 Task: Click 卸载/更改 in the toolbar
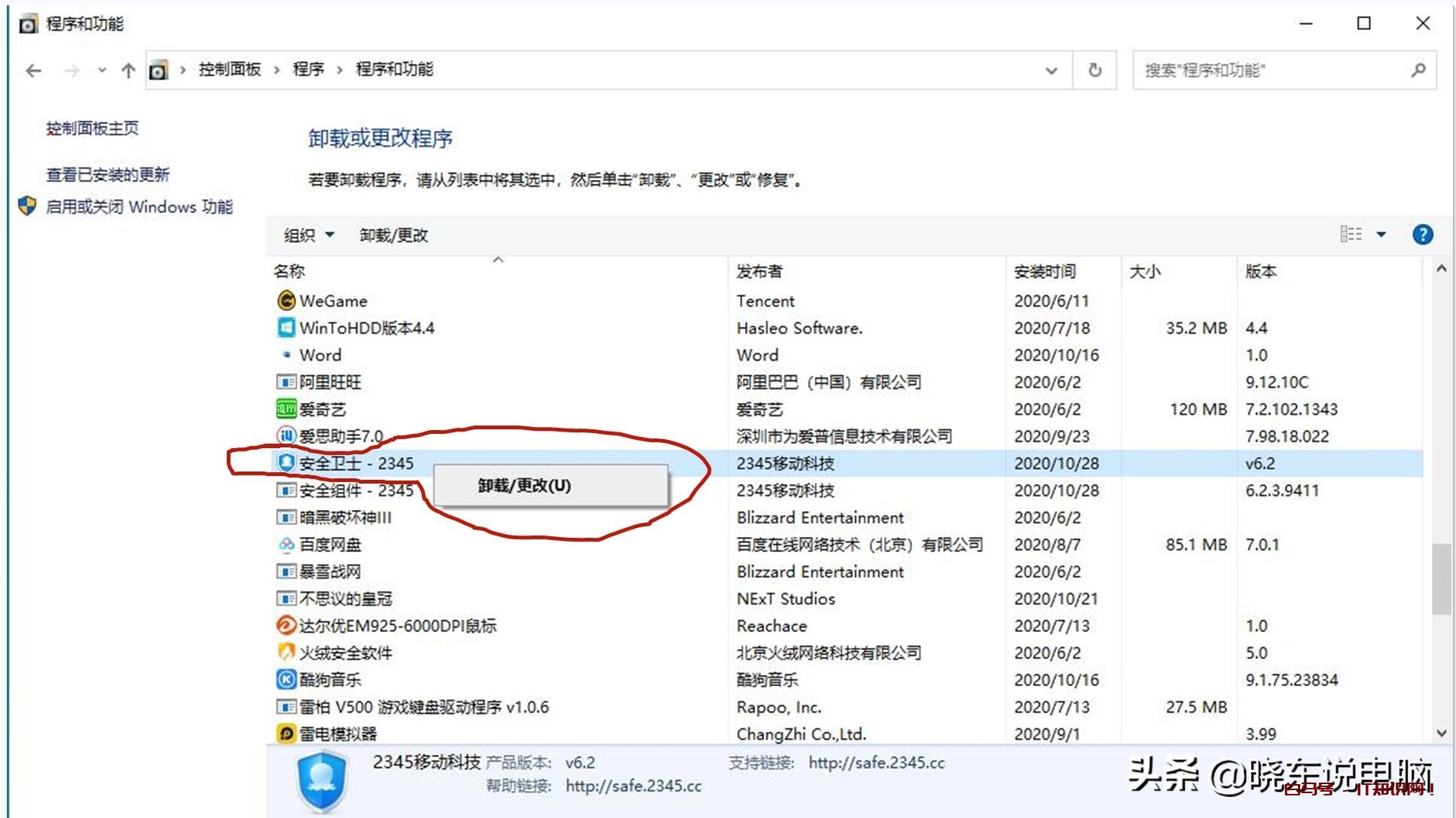tap(393, 235)
